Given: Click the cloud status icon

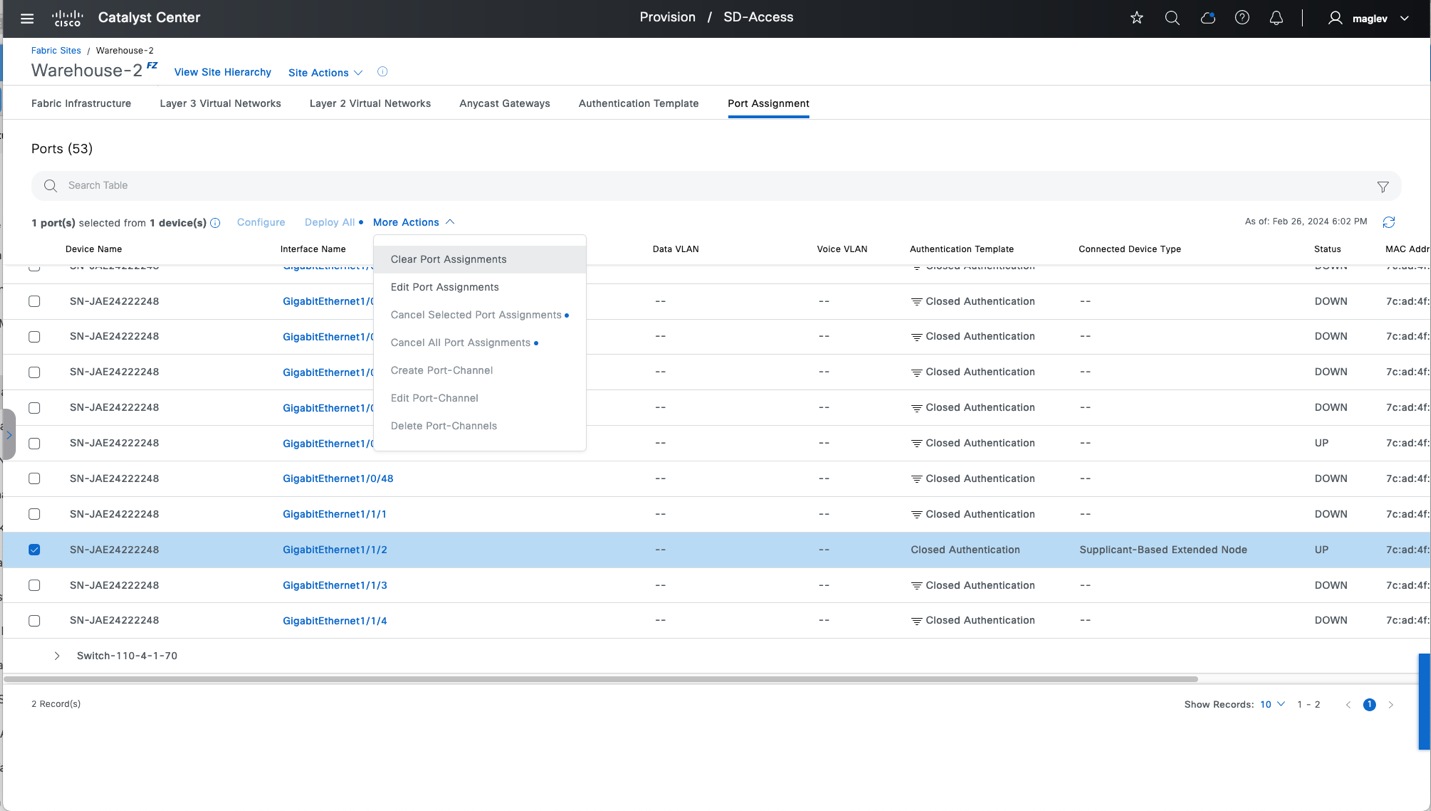Looking at the screenshot, I should pyautogui.click(x=1207, y=18).
